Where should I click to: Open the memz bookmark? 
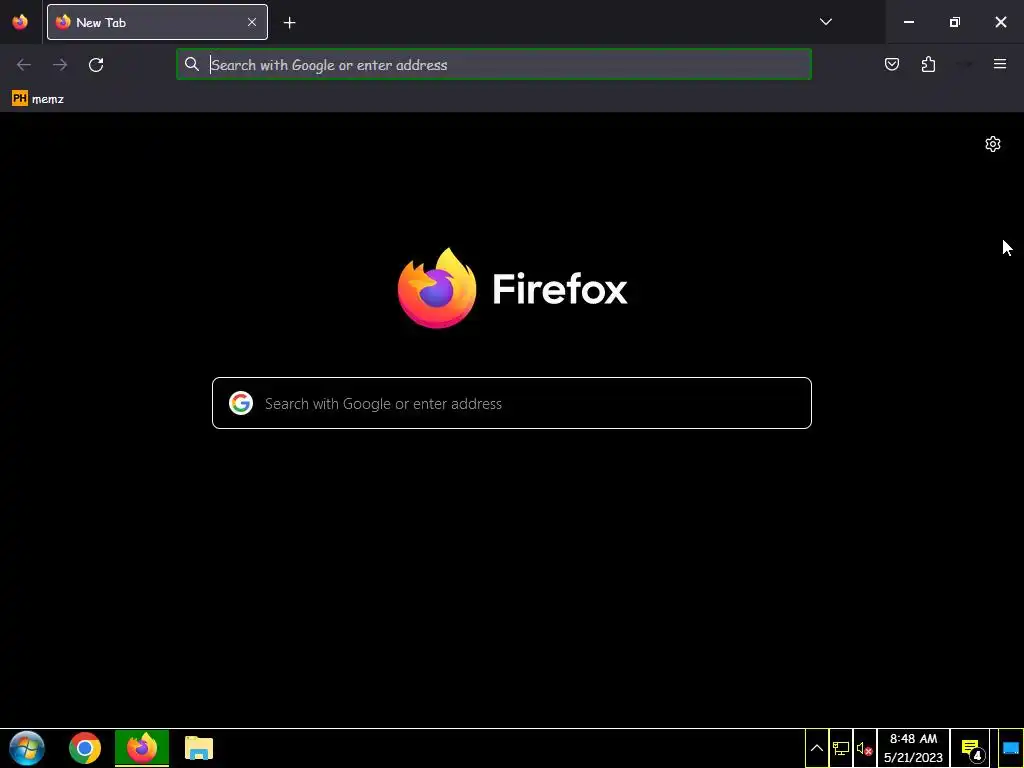pyautogui.click(x=38, y=99)
